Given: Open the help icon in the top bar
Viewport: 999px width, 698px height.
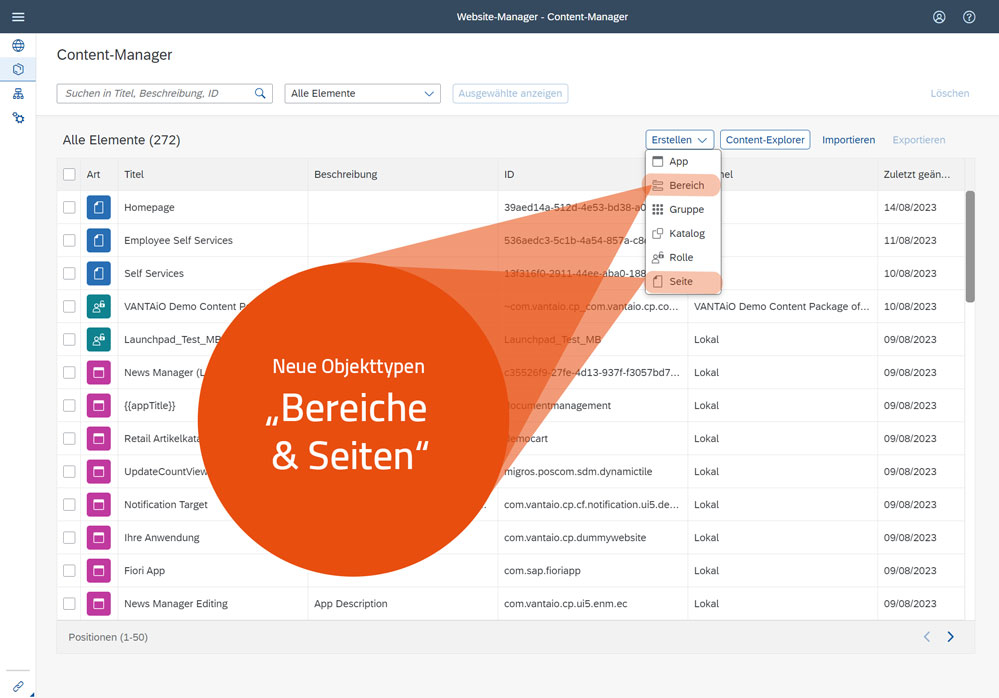Looking at the screenshot, I should 968,16.
